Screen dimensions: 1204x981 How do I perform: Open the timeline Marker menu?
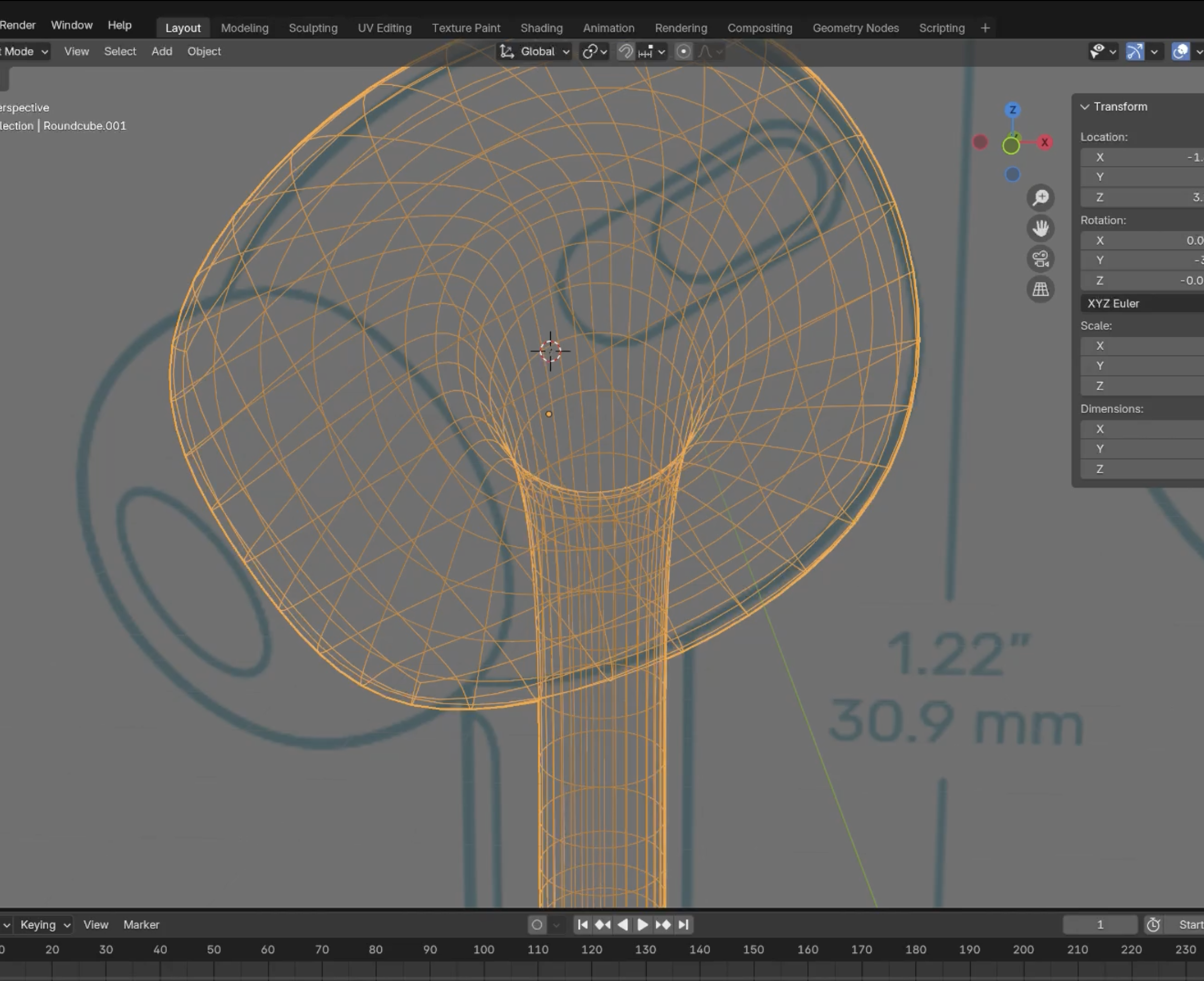click(141, 925)
